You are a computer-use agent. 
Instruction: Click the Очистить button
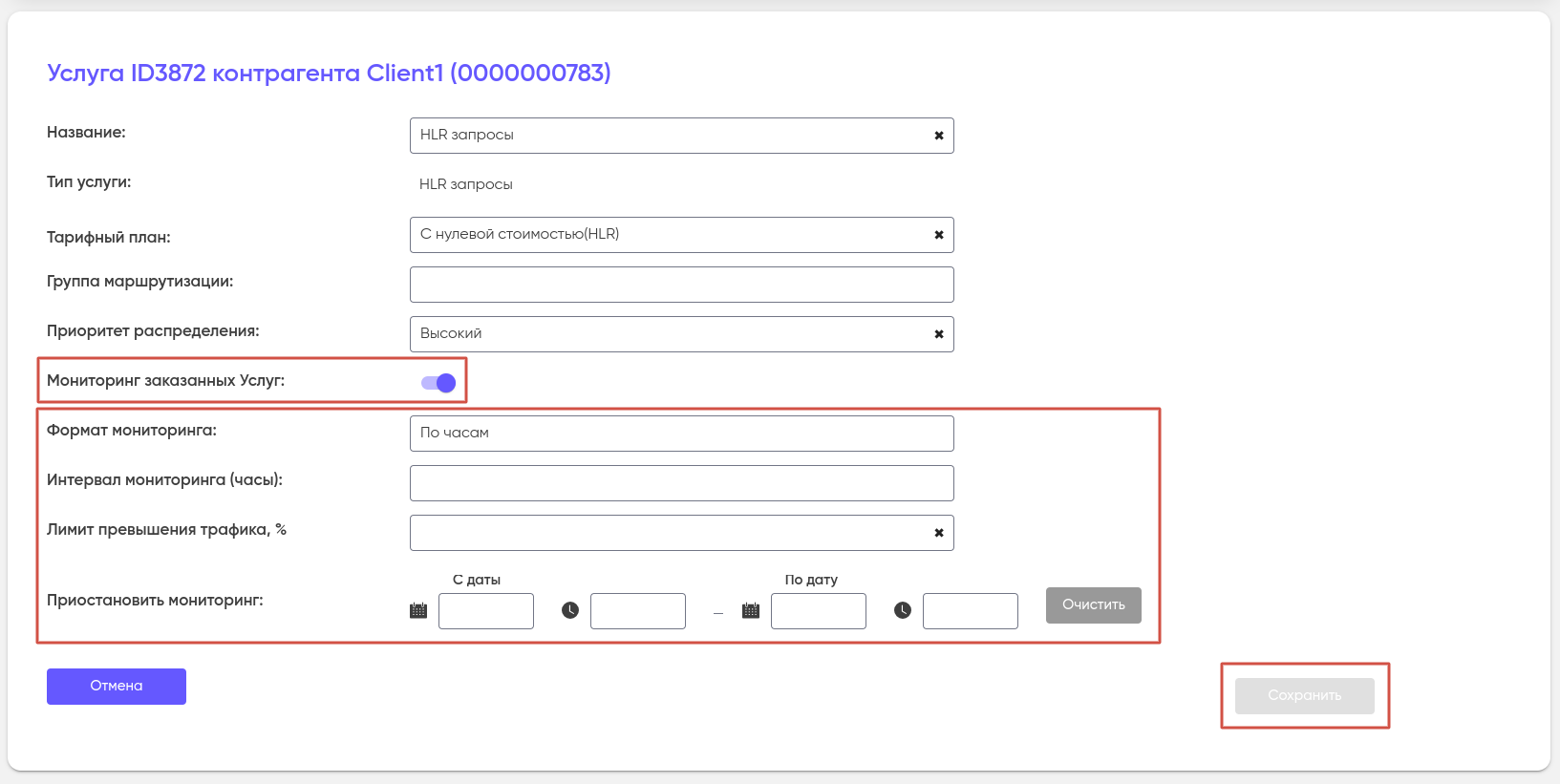point(1094,605)
